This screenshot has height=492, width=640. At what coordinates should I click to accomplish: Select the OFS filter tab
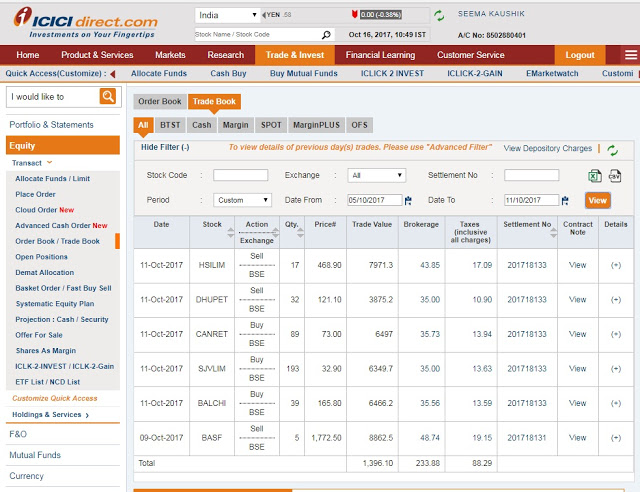tap(359, 125)
